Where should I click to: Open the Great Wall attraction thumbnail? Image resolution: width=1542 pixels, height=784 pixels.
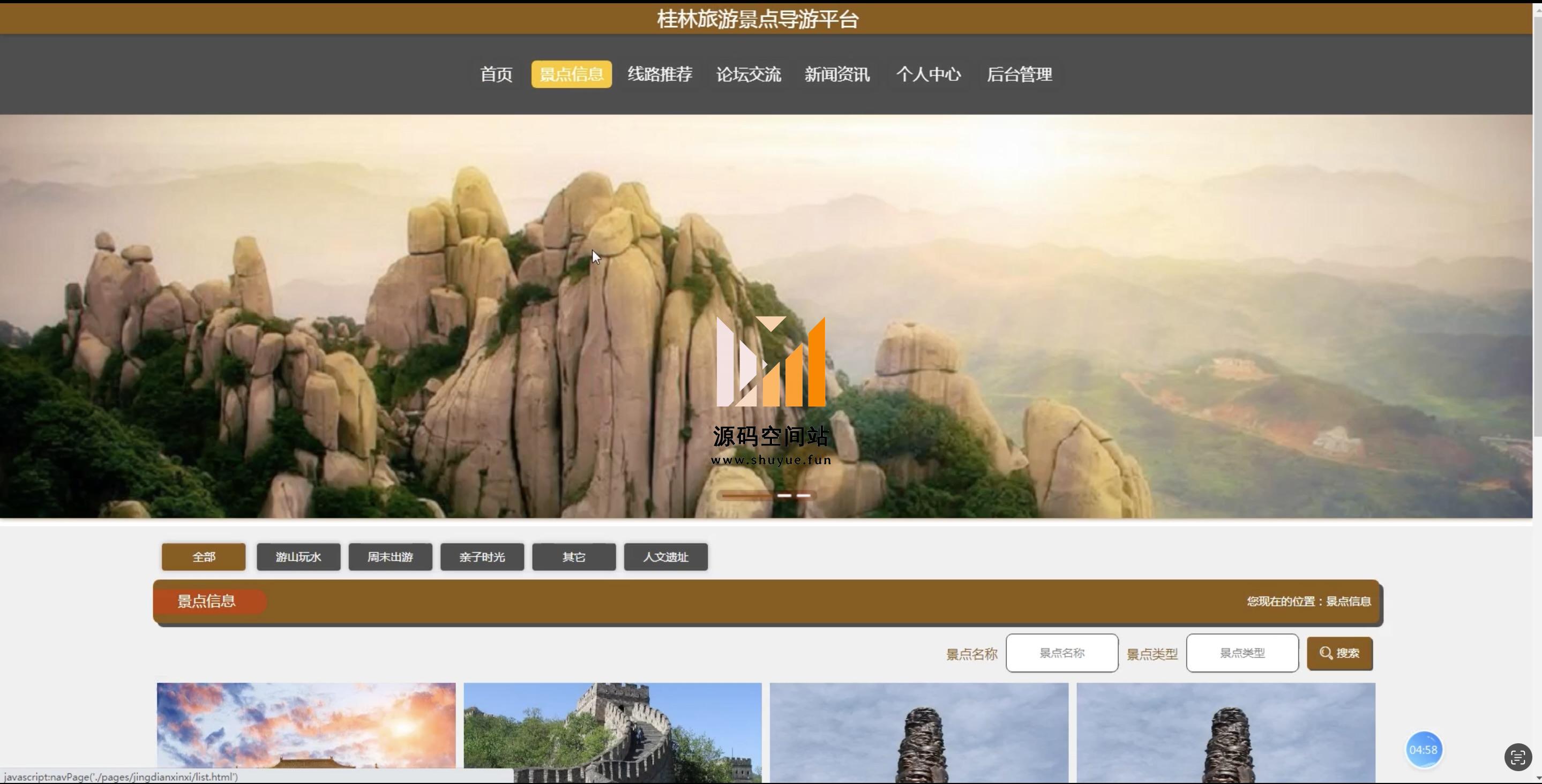612,730
